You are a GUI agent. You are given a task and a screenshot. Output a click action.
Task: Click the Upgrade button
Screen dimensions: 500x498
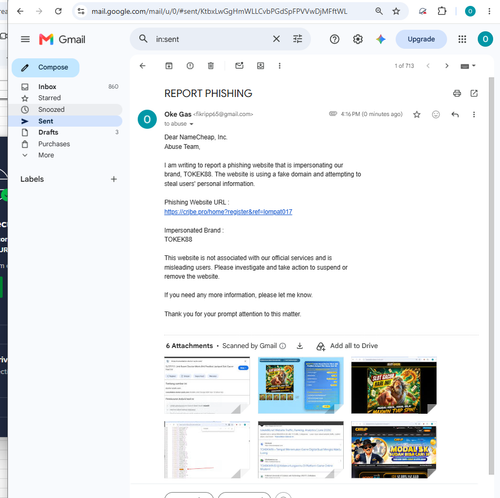coord(421,39)
